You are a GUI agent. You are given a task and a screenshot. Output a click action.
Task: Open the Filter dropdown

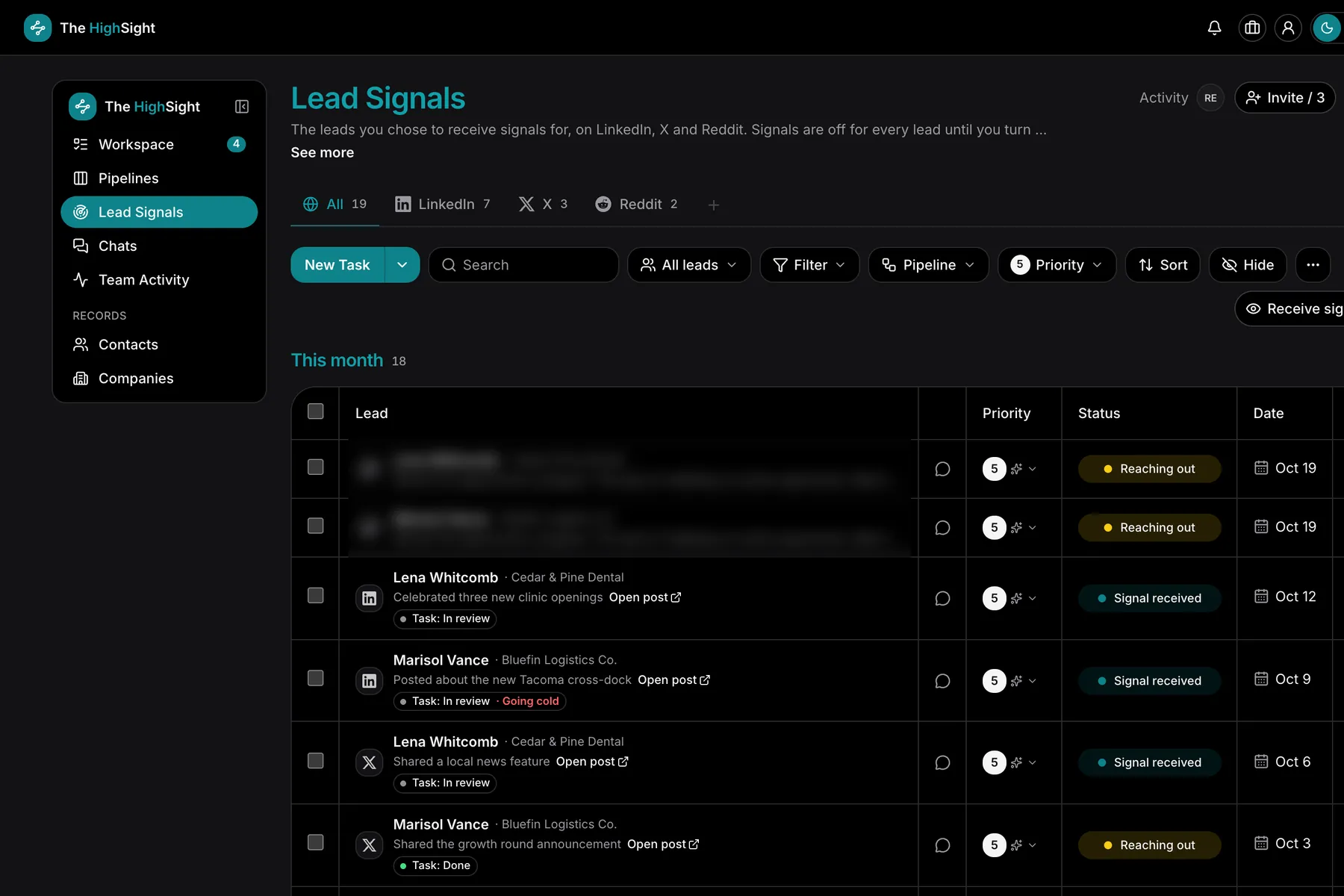(x=809, y=265)
